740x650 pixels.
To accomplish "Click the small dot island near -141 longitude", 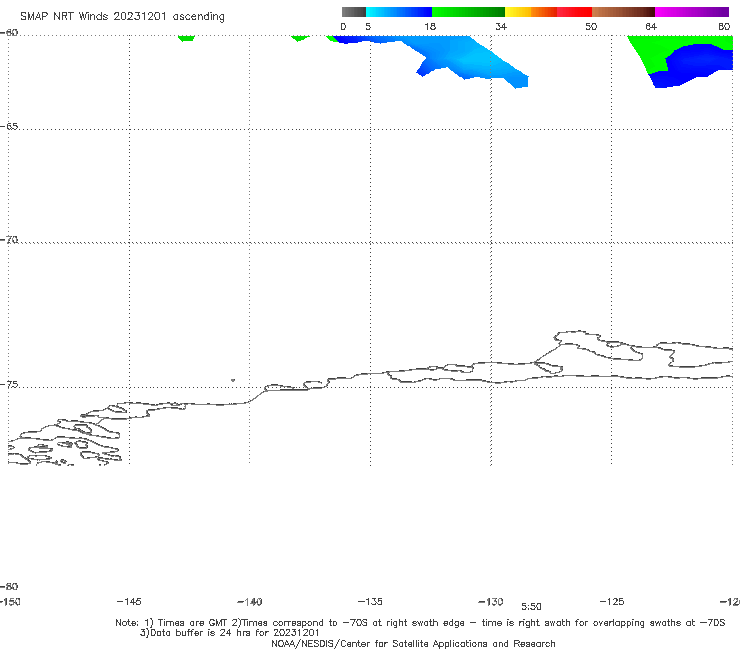I will 233,380.
